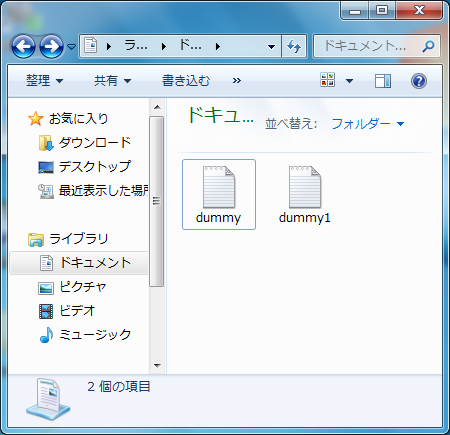Click the document icon in the address bar
The height and width of the screenshot is (435, 450).
91,46
